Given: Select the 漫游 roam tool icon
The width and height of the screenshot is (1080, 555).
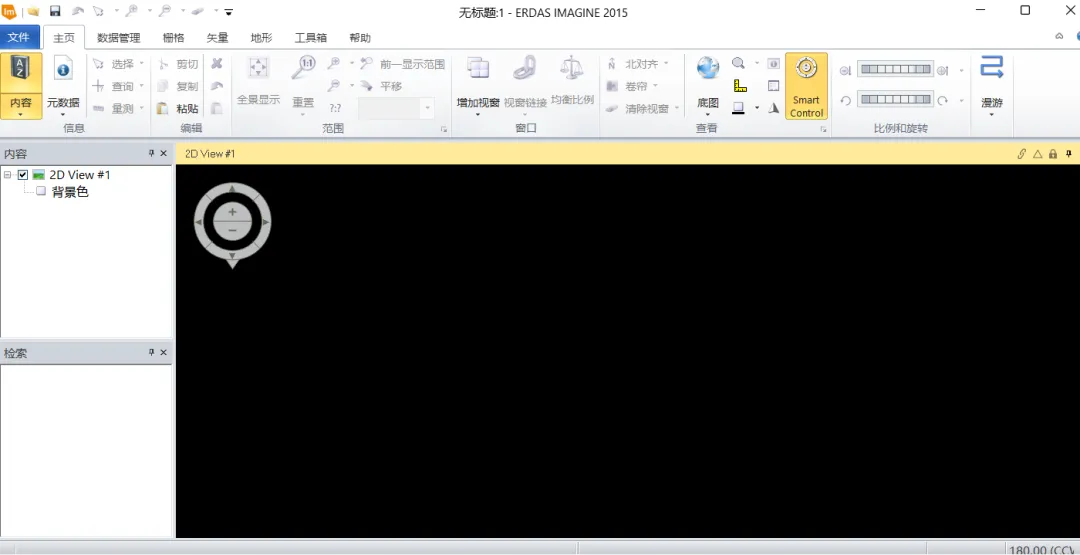Looking at the screenshot, I should tap(992, 67).
